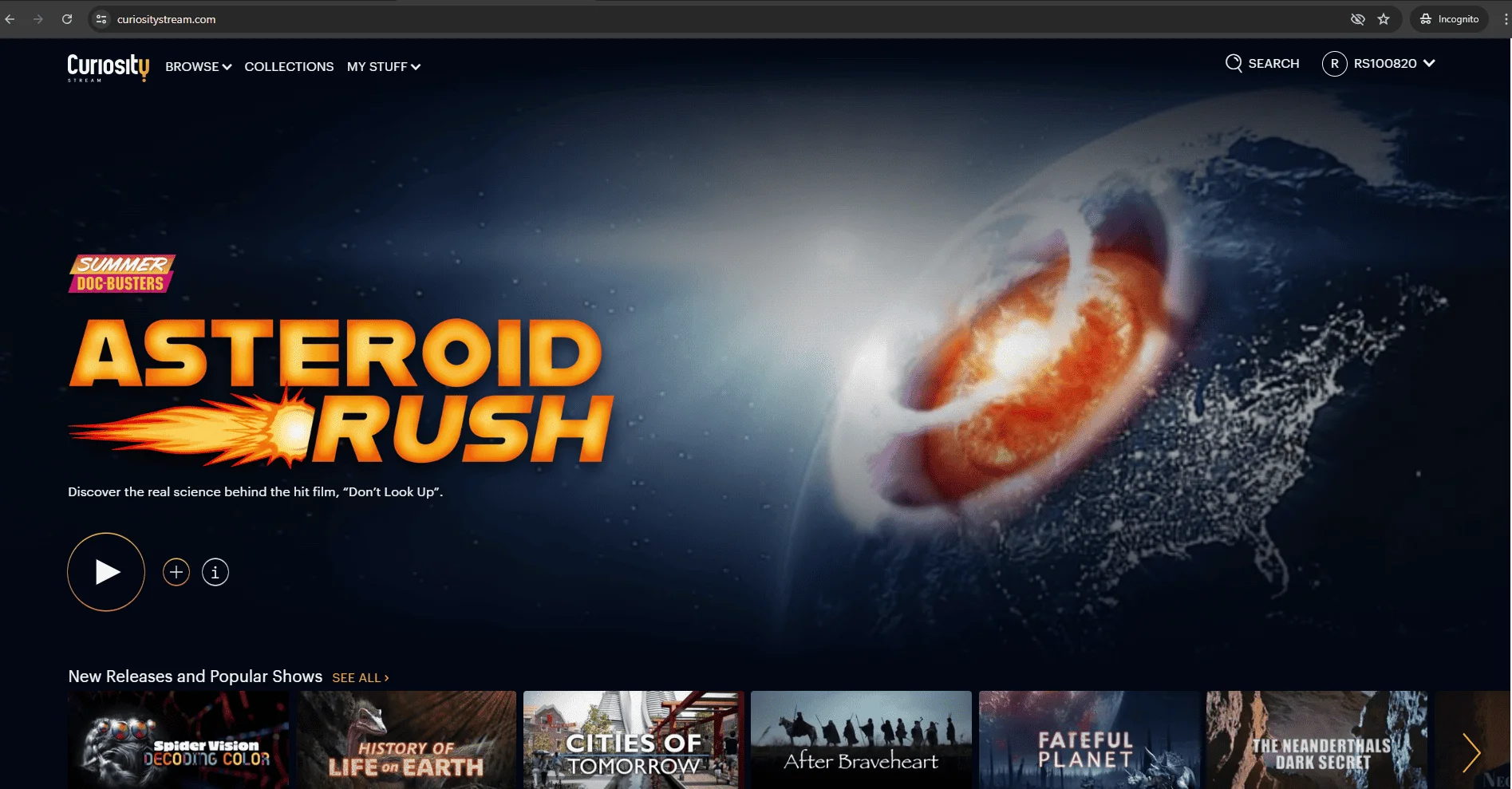Viewport: 1512px width, 789px height.
Task: Click the Asteroid Rush title logo
Action: 341,392
